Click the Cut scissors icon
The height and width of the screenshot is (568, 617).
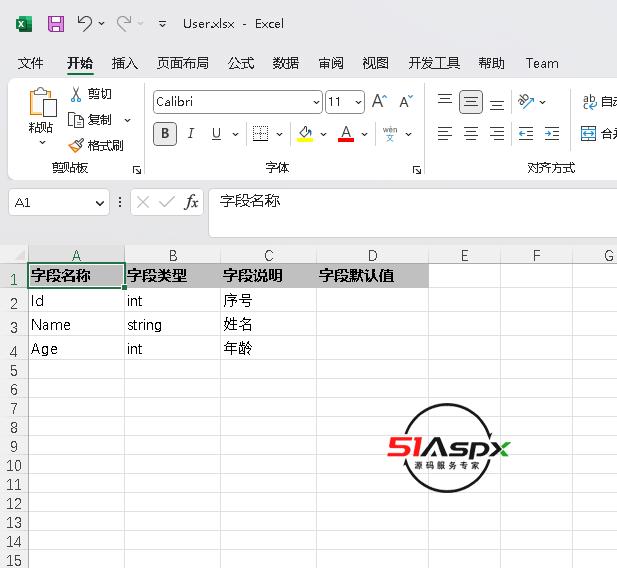click(x=76, y=94)
